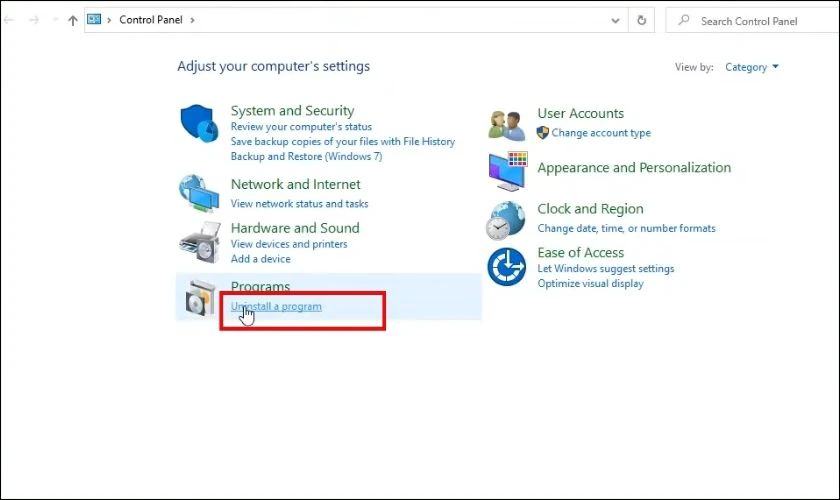Open View devices and printers
This screenshot has width=840, height=500.
[x=289, y=244]
